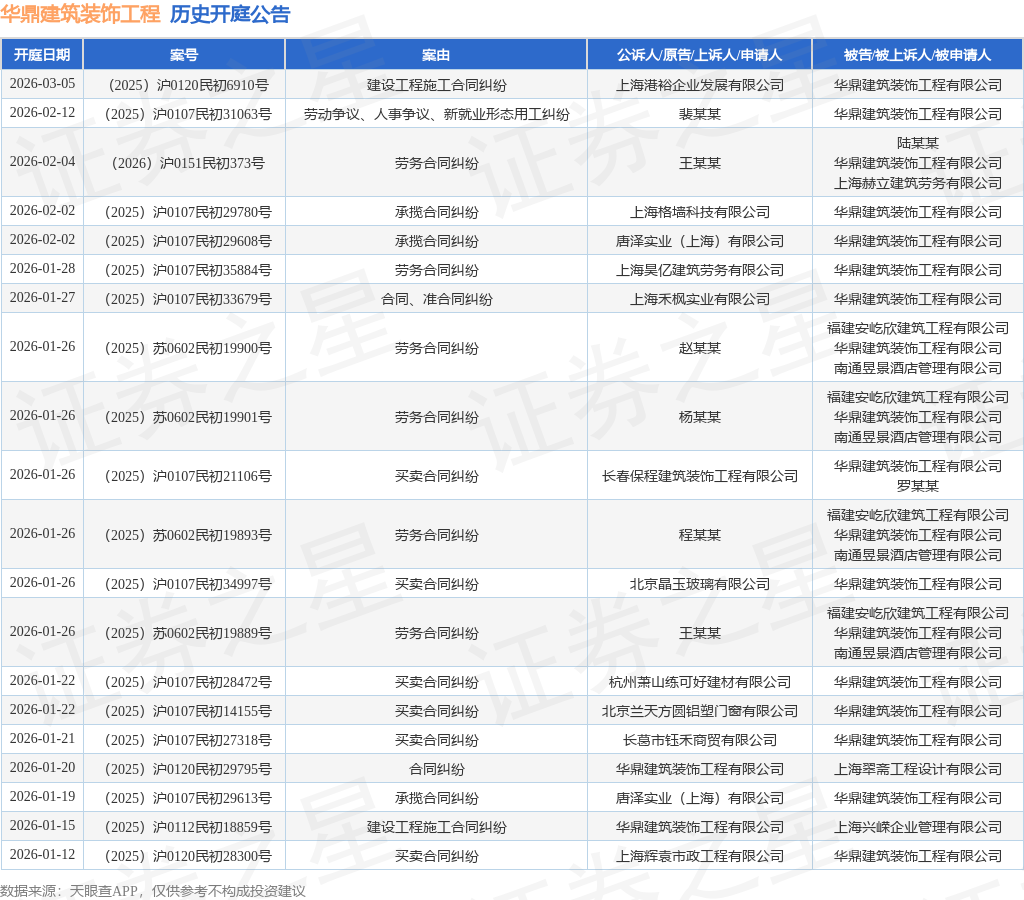This screenshot has height=900, width=1024.
Task: Select case number 沪0107民初28472号
Action: click(189, 682)
